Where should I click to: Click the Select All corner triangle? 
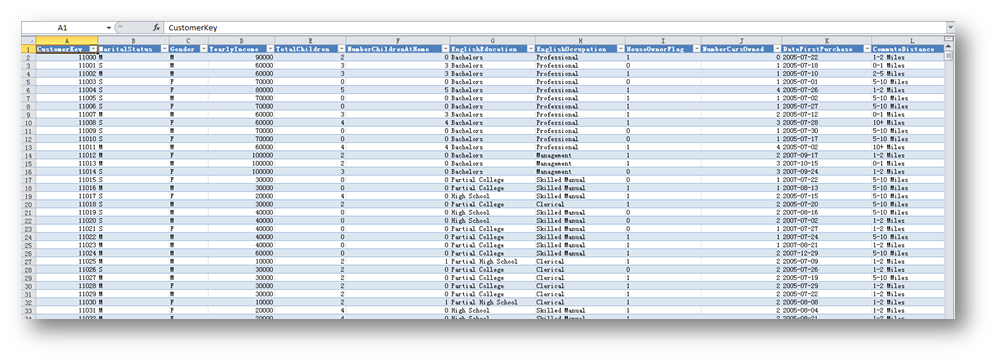pos(28,40)
